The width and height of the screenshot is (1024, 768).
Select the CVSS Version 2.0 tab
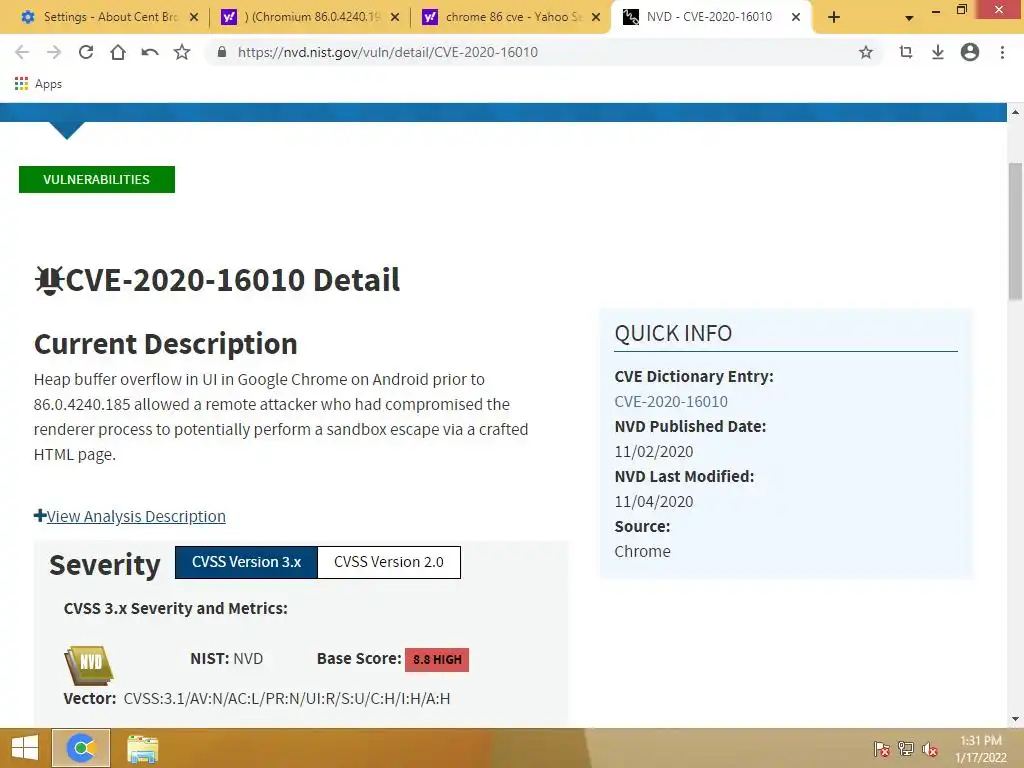[389, 562]
